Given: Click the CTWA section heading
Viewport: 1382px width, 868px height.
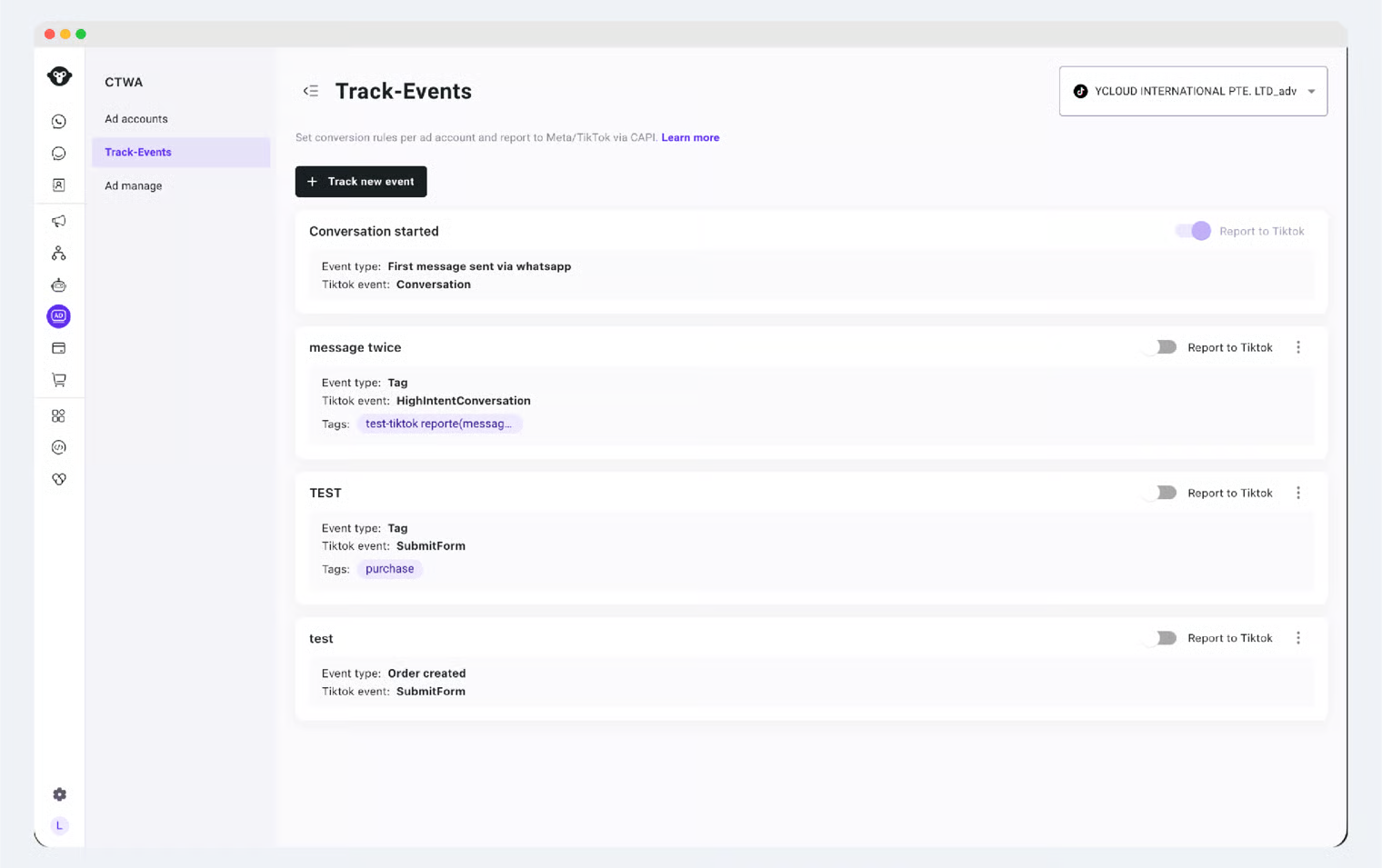Looking at the screenshot, I should click(124, 82).
